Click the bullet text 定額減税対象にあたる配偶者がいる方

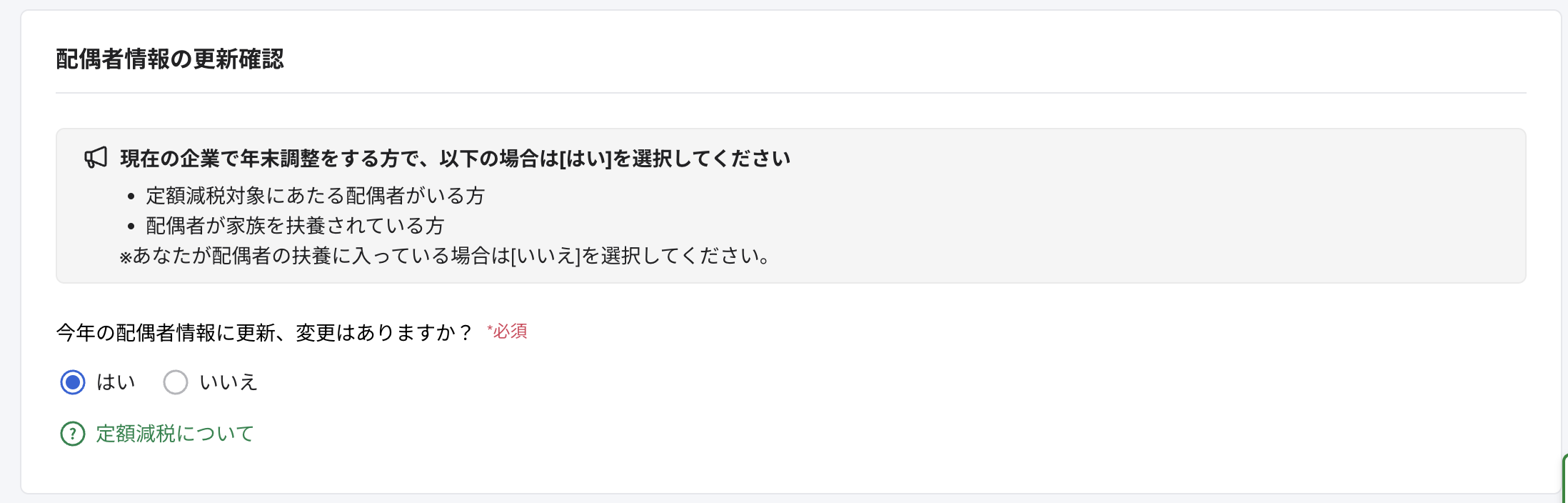click(316, 196)
